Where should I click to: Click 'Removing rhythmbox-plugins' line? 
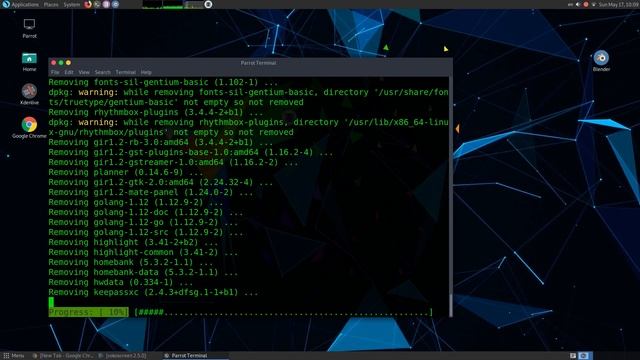(x=156, y=112)
